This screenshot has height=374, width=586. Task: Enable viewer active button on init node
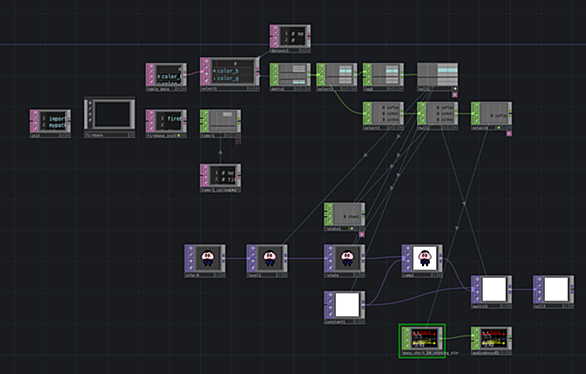click(x=68, y=135)
